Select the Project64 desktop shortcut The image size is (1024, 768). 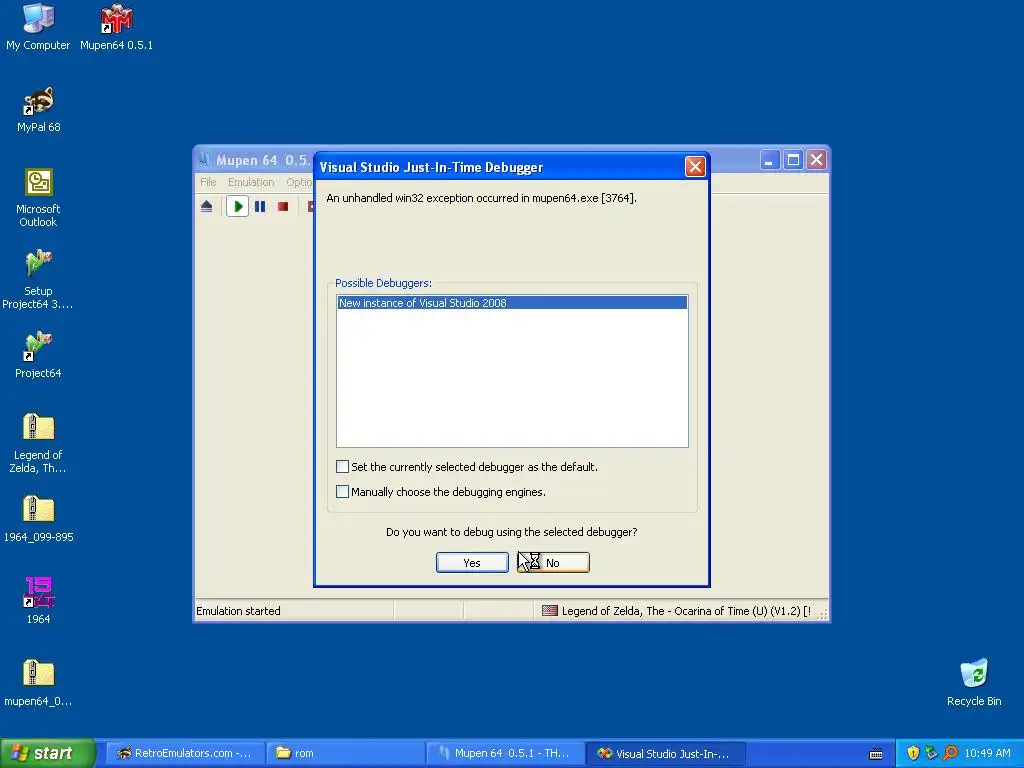pyautogui.click(x=38, y=355)
